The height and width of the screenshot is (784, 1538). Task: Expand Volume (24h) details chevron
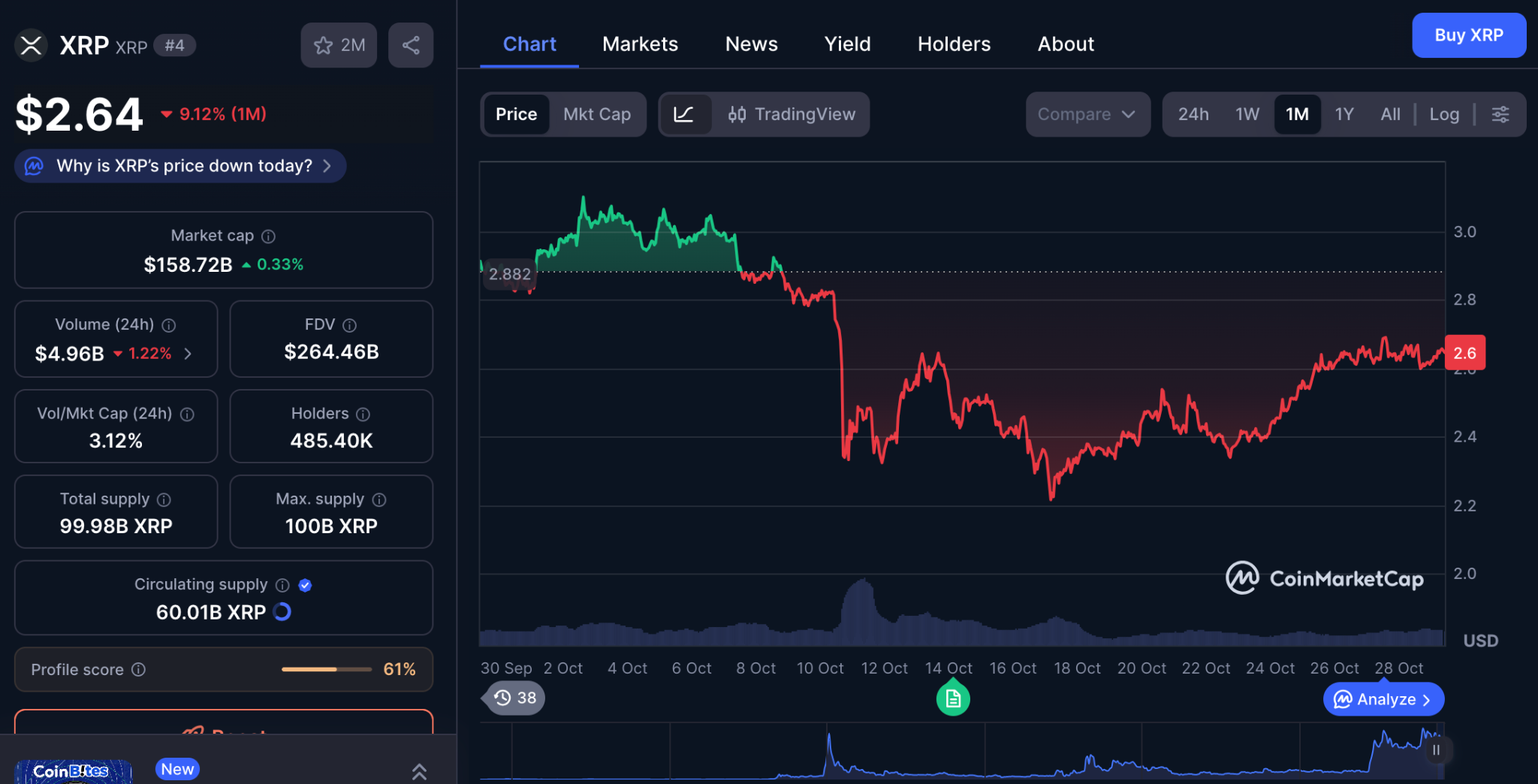[x=188, y=353]
